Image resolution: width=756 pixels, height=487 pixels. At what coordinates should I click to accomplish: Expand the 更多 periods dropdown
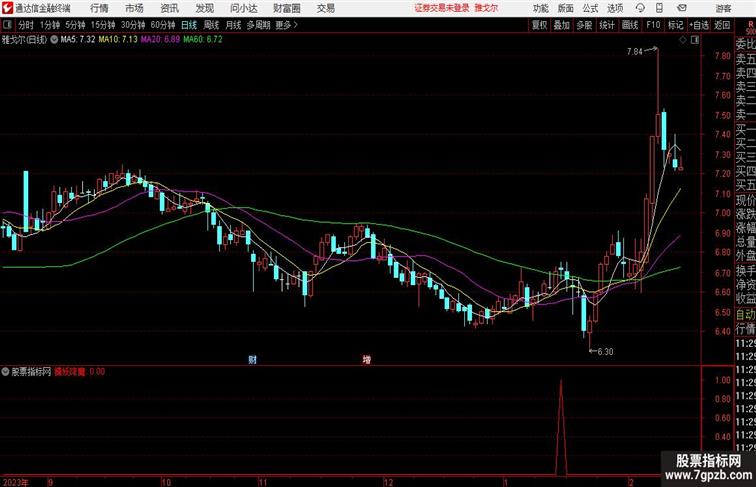[x=286, y=25]
